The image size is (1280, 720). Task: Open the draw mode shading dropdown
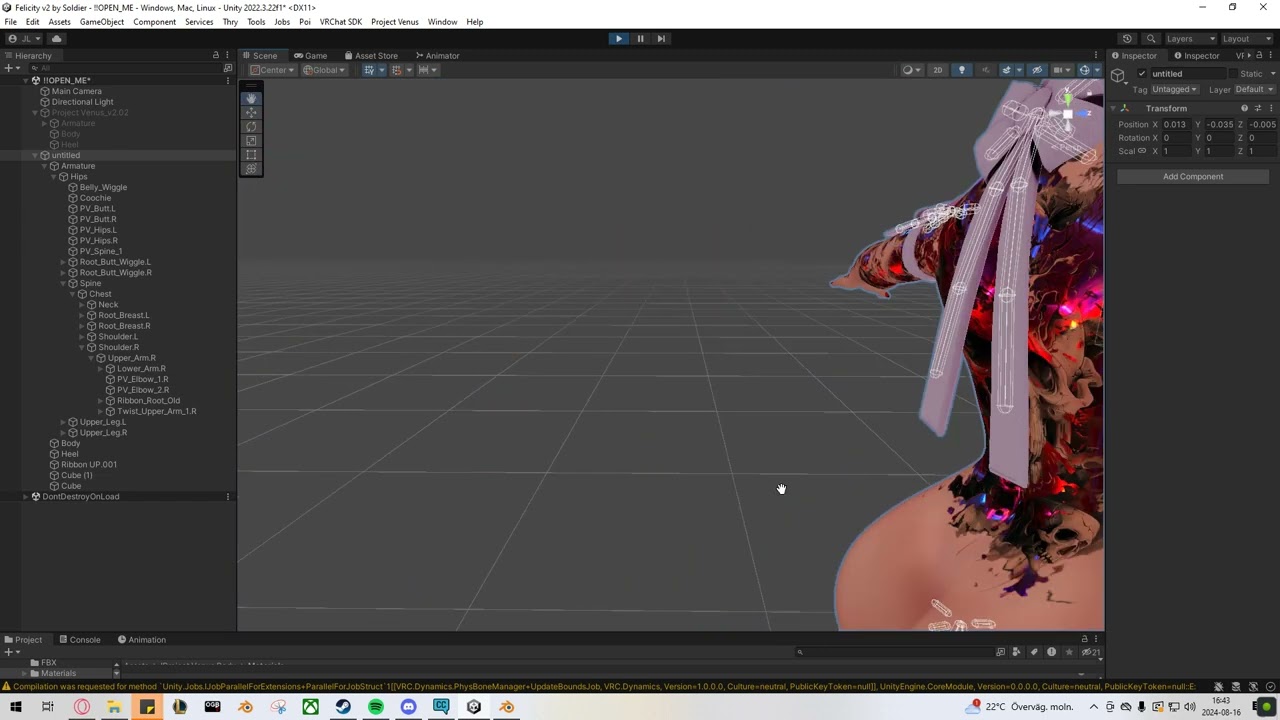click(910, 70)
